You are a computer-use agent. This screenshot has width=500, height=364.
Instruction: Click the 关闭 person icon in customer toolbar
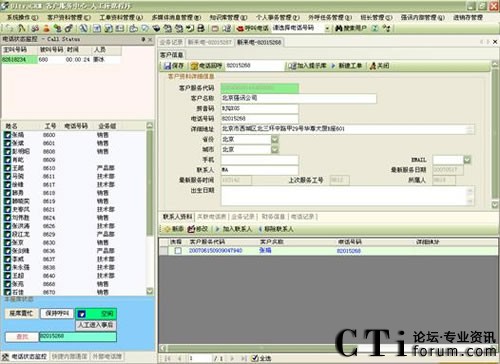tap(373, 66)
